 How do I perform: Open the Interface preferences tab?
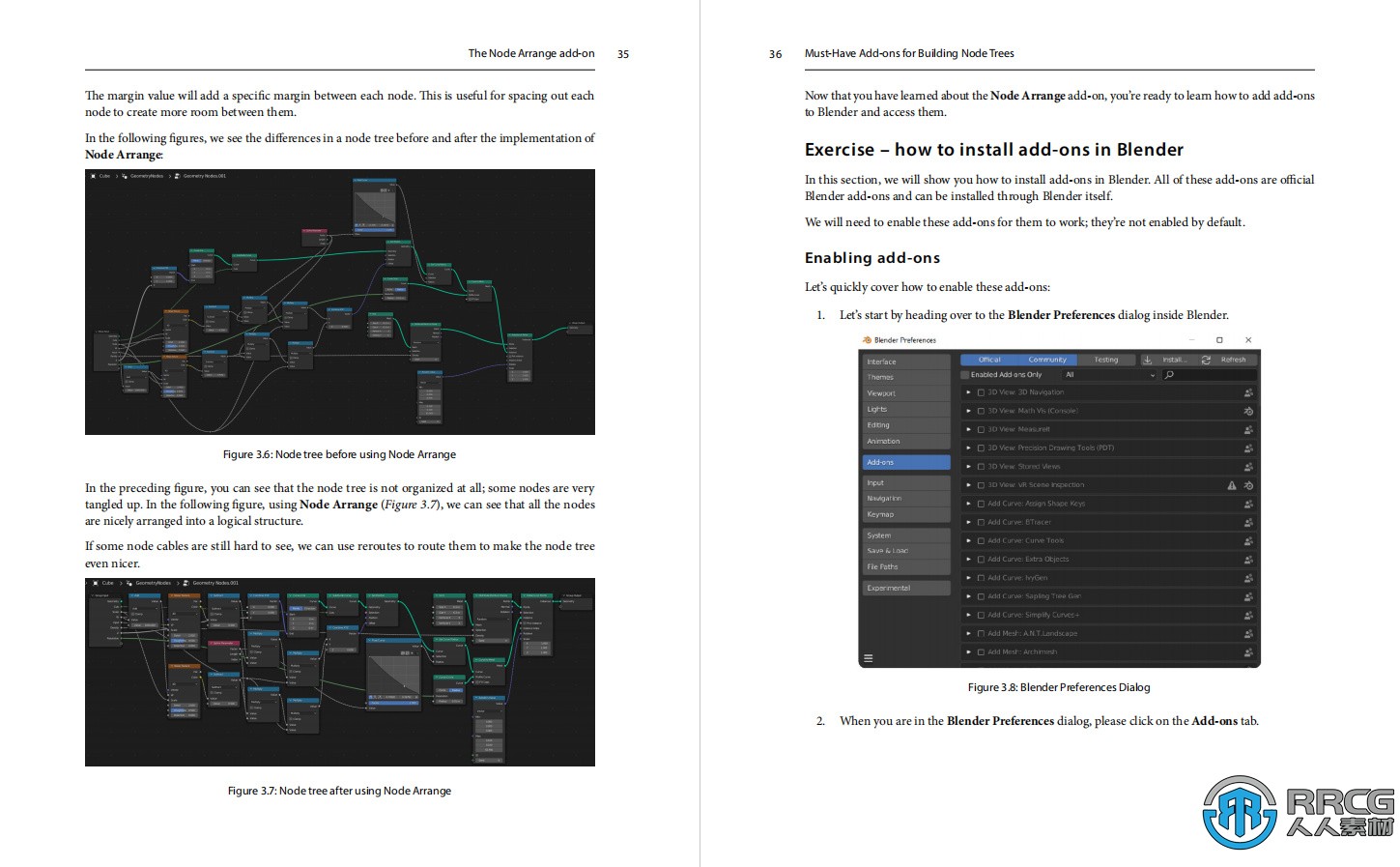tap(906, 361)
